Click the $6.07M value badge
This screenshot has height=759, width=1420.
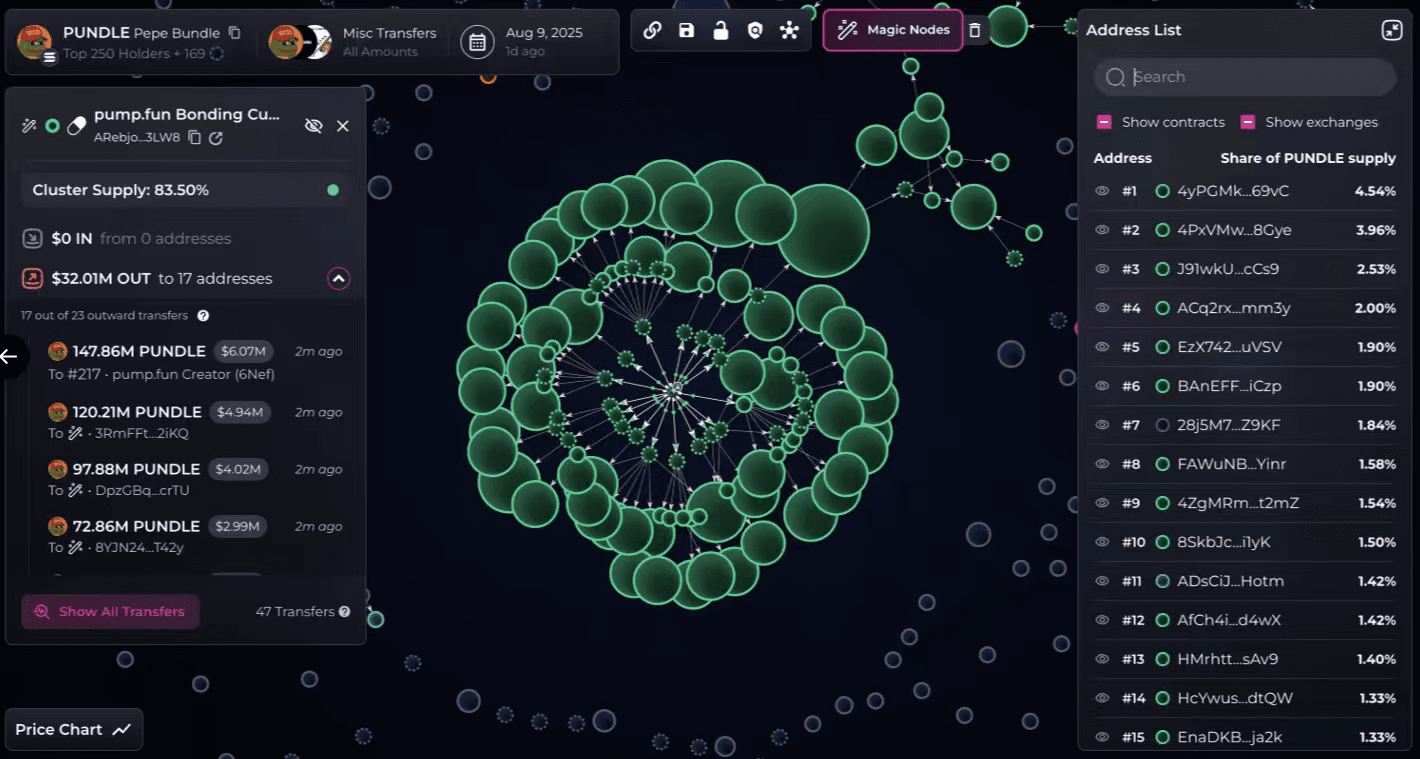pyautogui.click(x=243, y=351)
